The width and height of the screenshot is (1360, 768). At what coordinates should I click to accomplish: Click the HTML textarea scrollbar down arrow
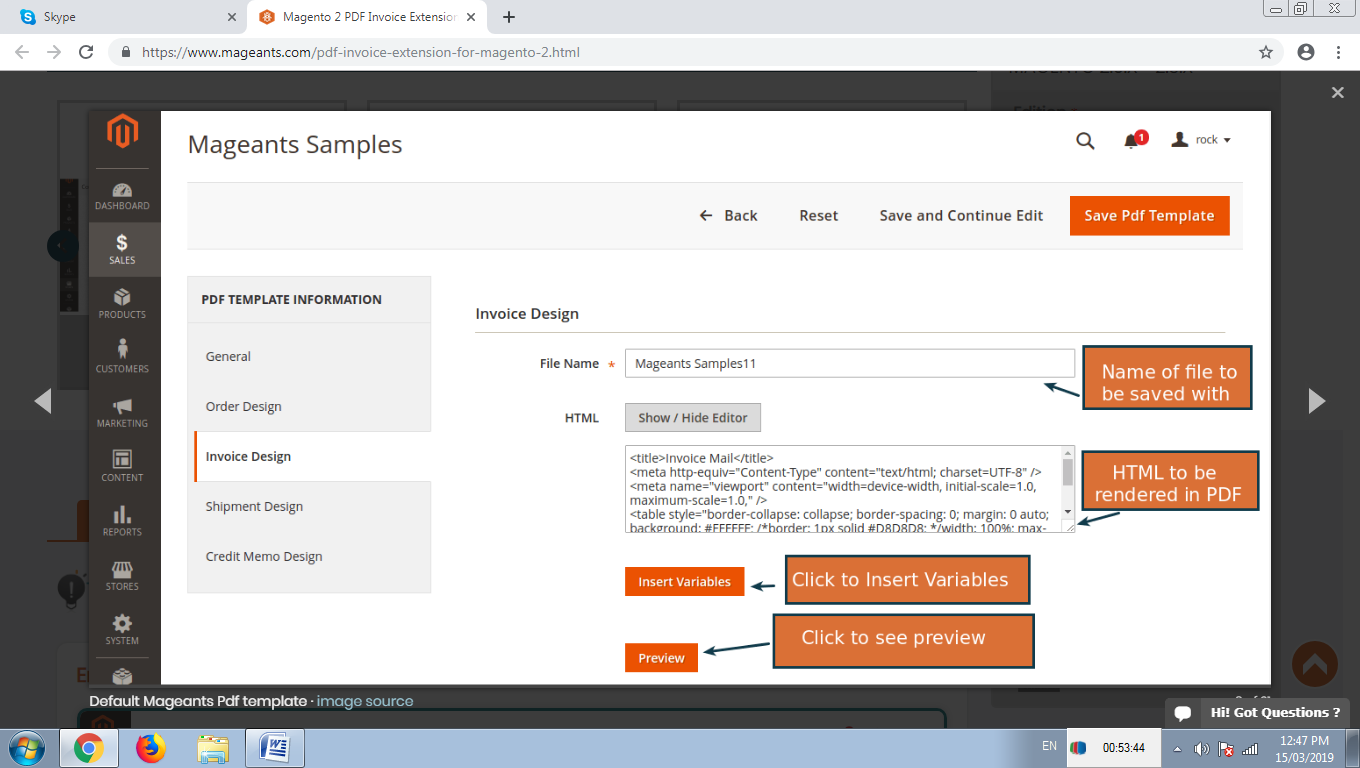(x=1068, y=512)
